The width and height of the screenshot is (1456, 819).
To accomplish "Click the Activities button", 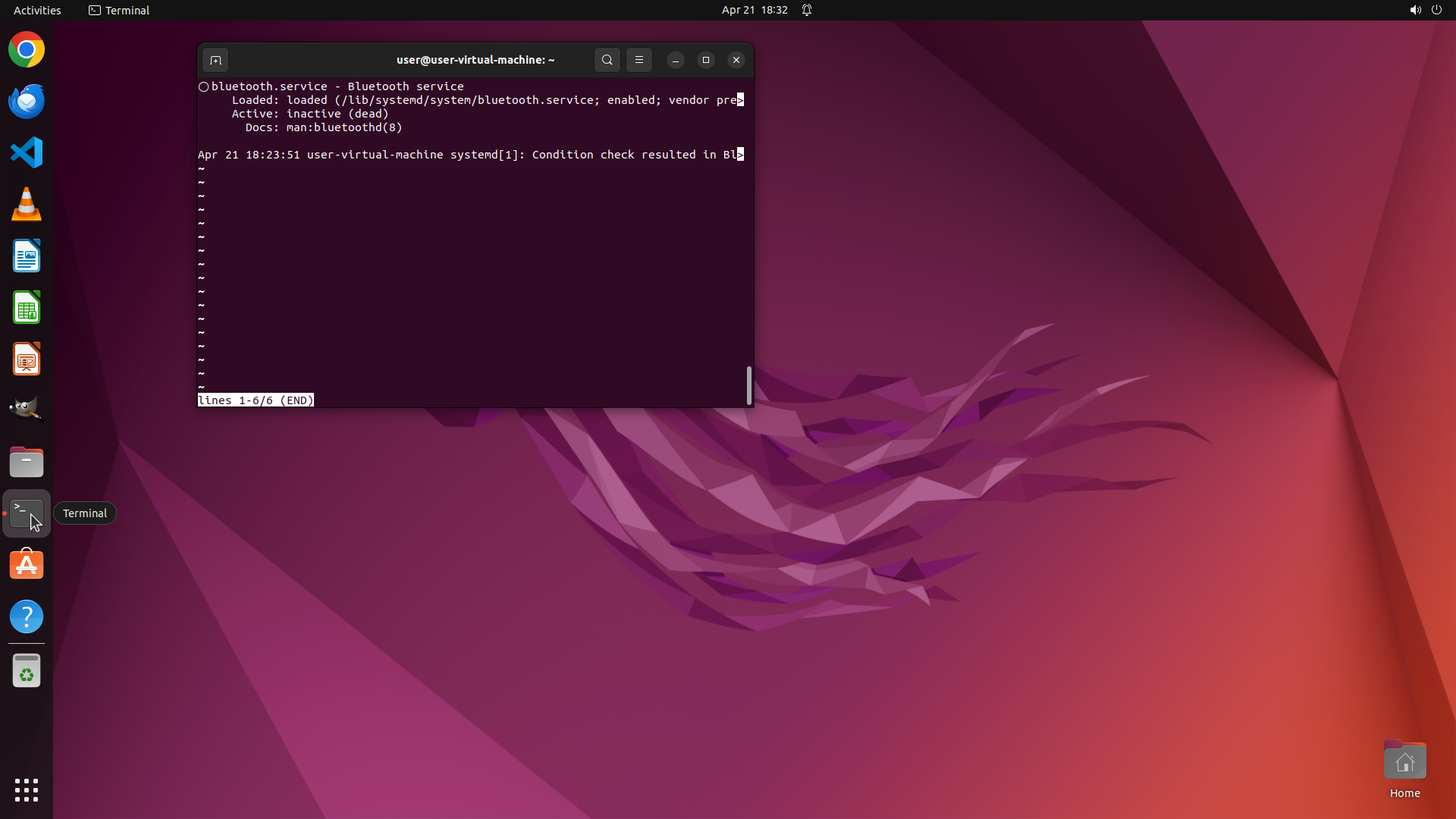I will point(37,10).
